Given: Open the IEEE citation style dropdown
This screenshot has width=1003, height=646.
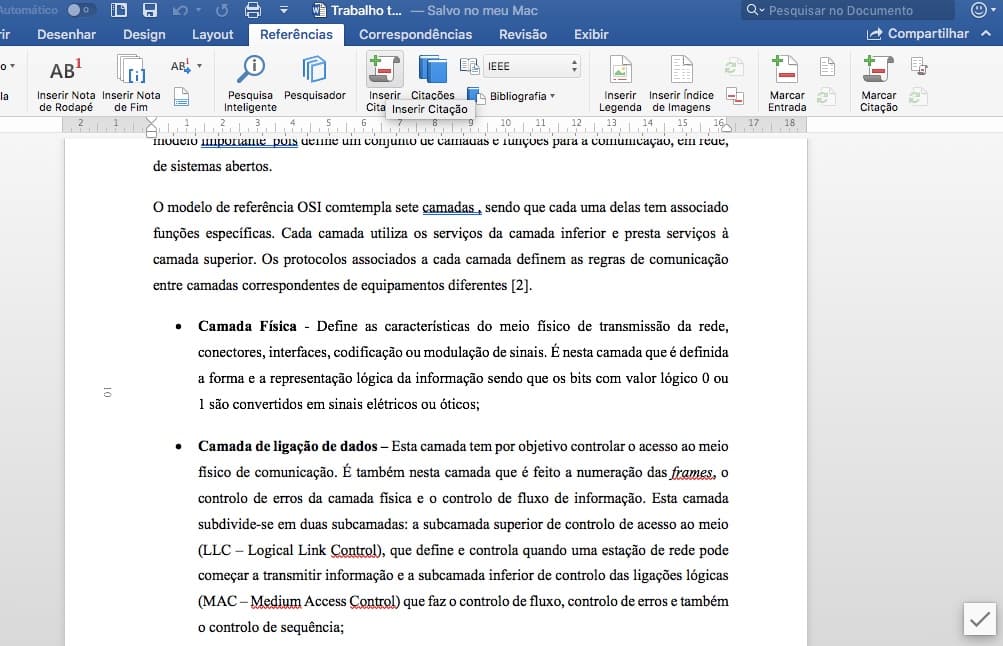Looking at the screenshot, I should tap(531, 65).
